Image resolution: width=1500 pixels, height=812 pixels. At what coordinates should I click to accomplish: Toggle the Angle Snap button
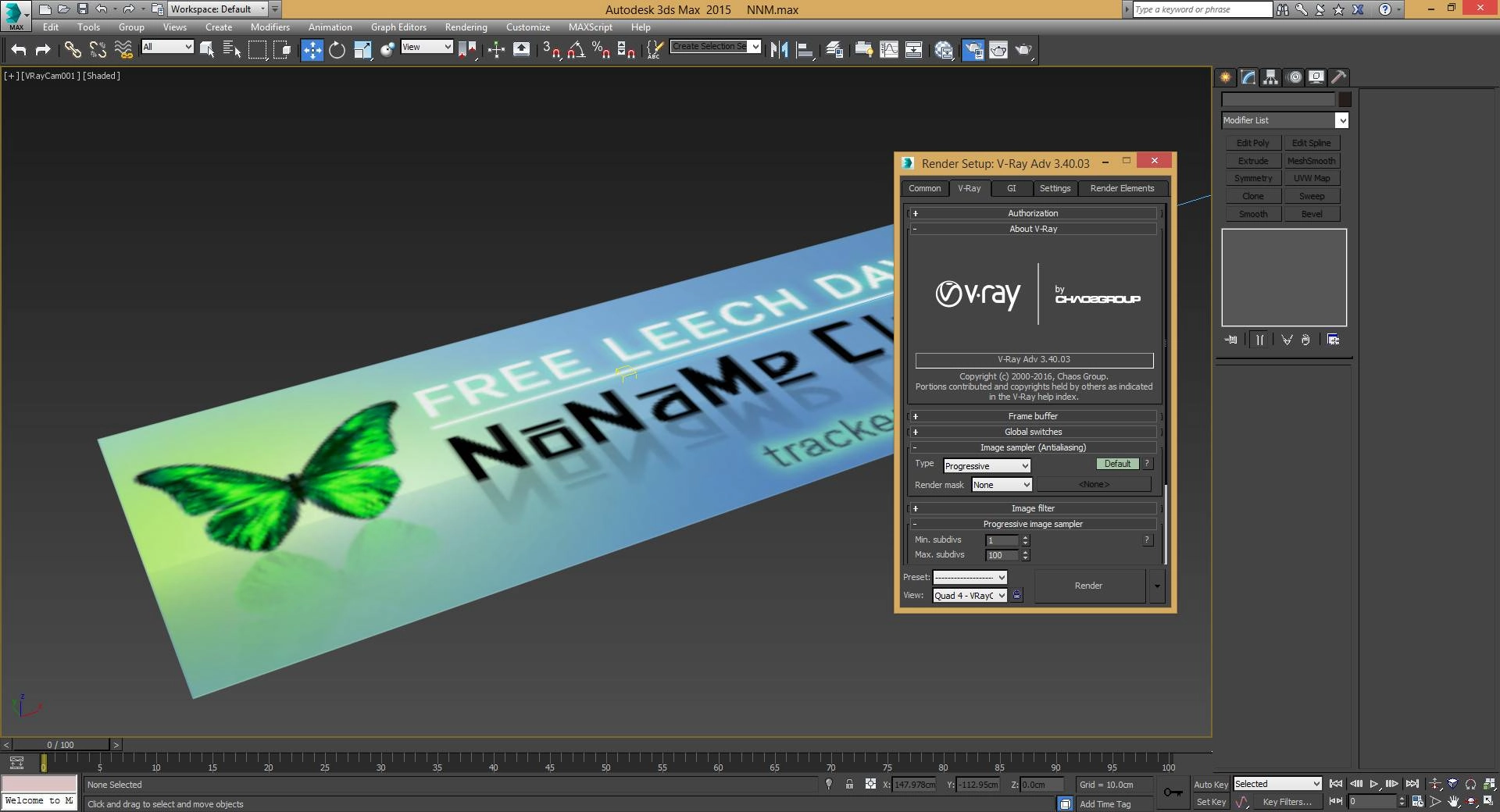point(576,50)
